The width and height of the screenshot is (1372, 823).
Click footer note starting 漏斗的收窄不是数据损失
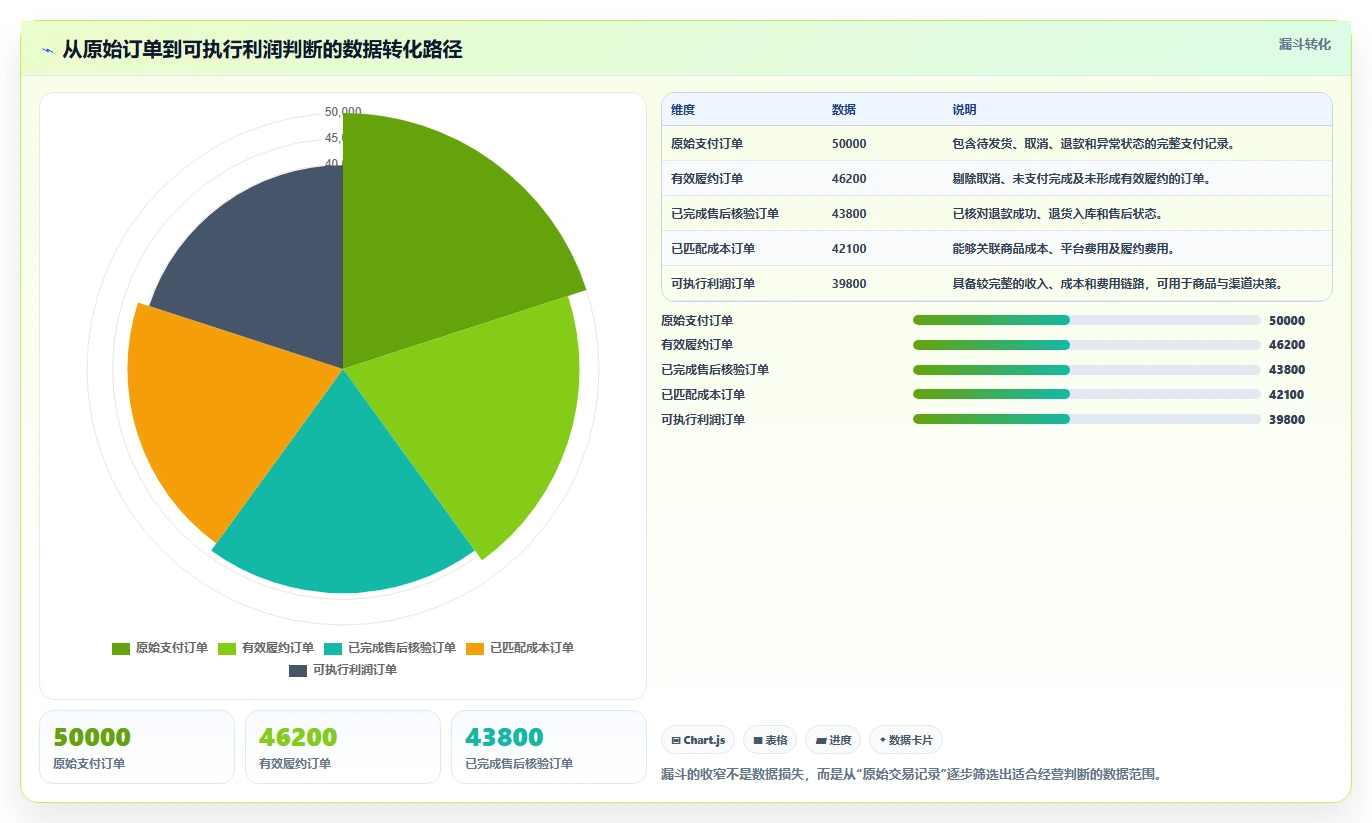click(x=911, y=775)
